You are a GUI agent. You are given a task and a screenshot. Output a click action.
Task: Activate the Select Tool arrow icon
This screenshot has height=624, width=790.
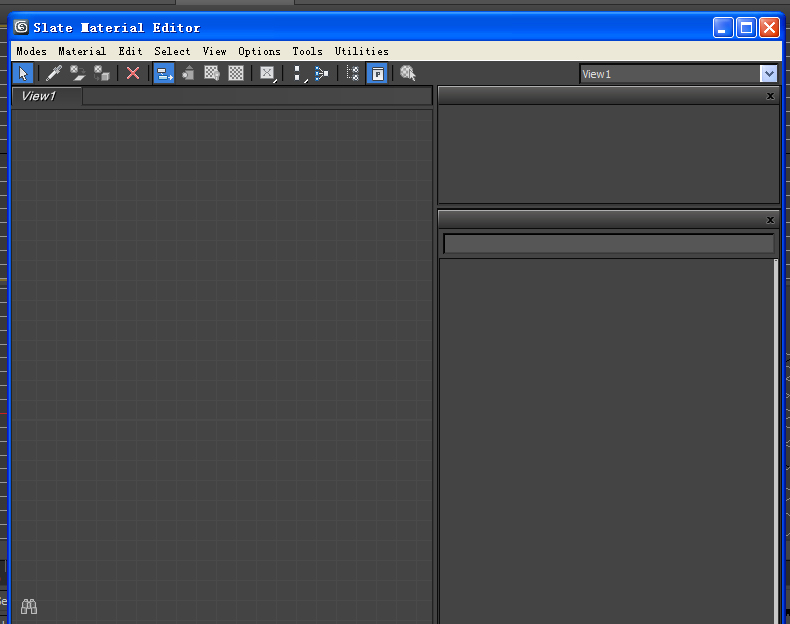click(x=23, y=74)
